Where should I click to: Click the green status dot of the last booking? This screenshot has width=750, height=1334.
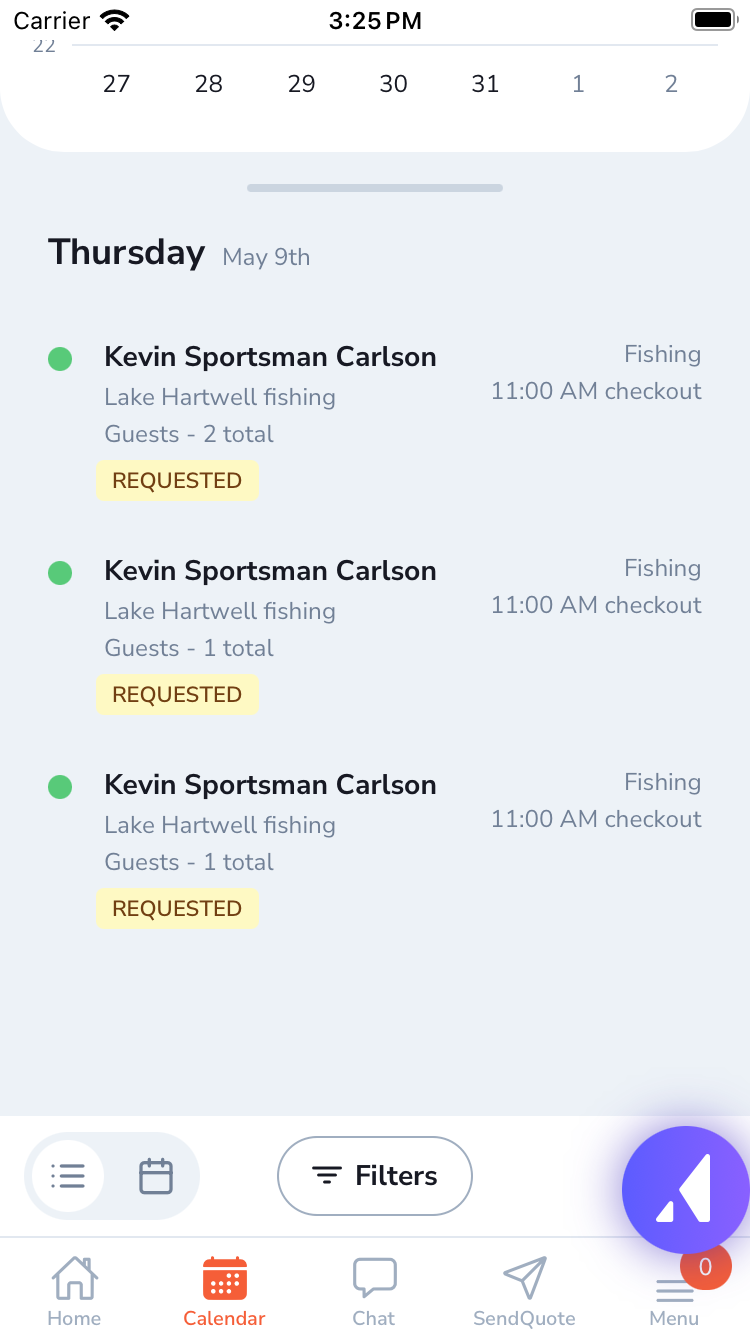tap(60, 787)
